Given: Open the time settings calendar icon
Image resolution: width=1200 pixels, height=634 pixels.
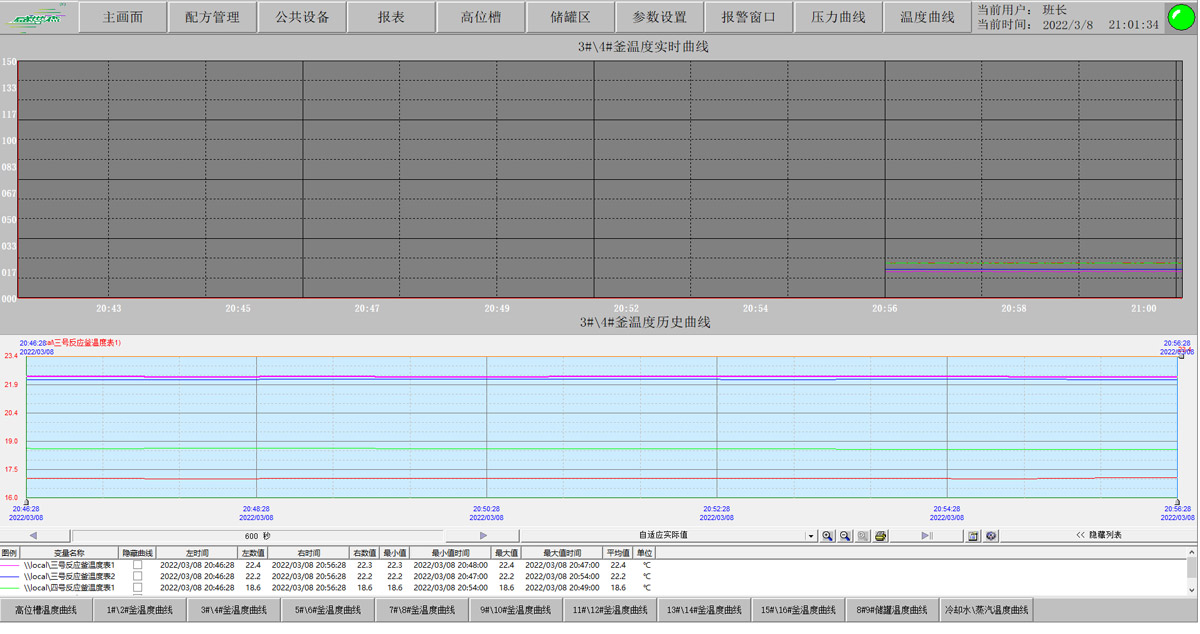Looking at the screenshot, I should pyautogui.click(x=973, y=536).
